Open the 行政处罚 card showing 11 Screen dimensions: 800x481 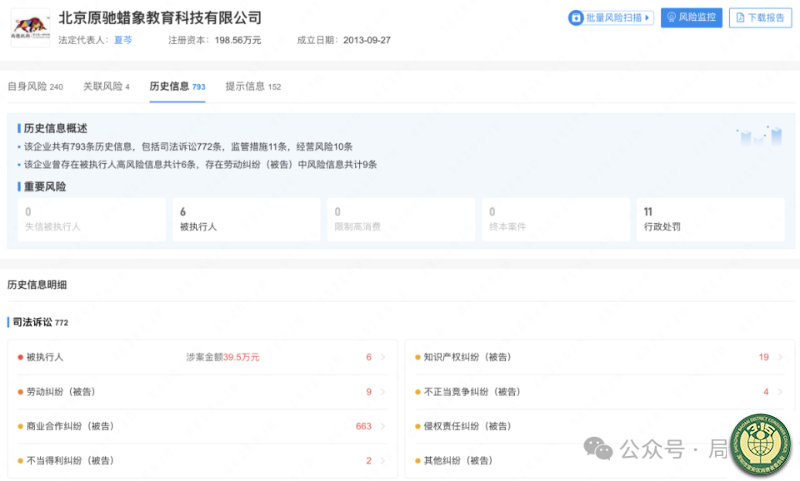coord(711,219)
